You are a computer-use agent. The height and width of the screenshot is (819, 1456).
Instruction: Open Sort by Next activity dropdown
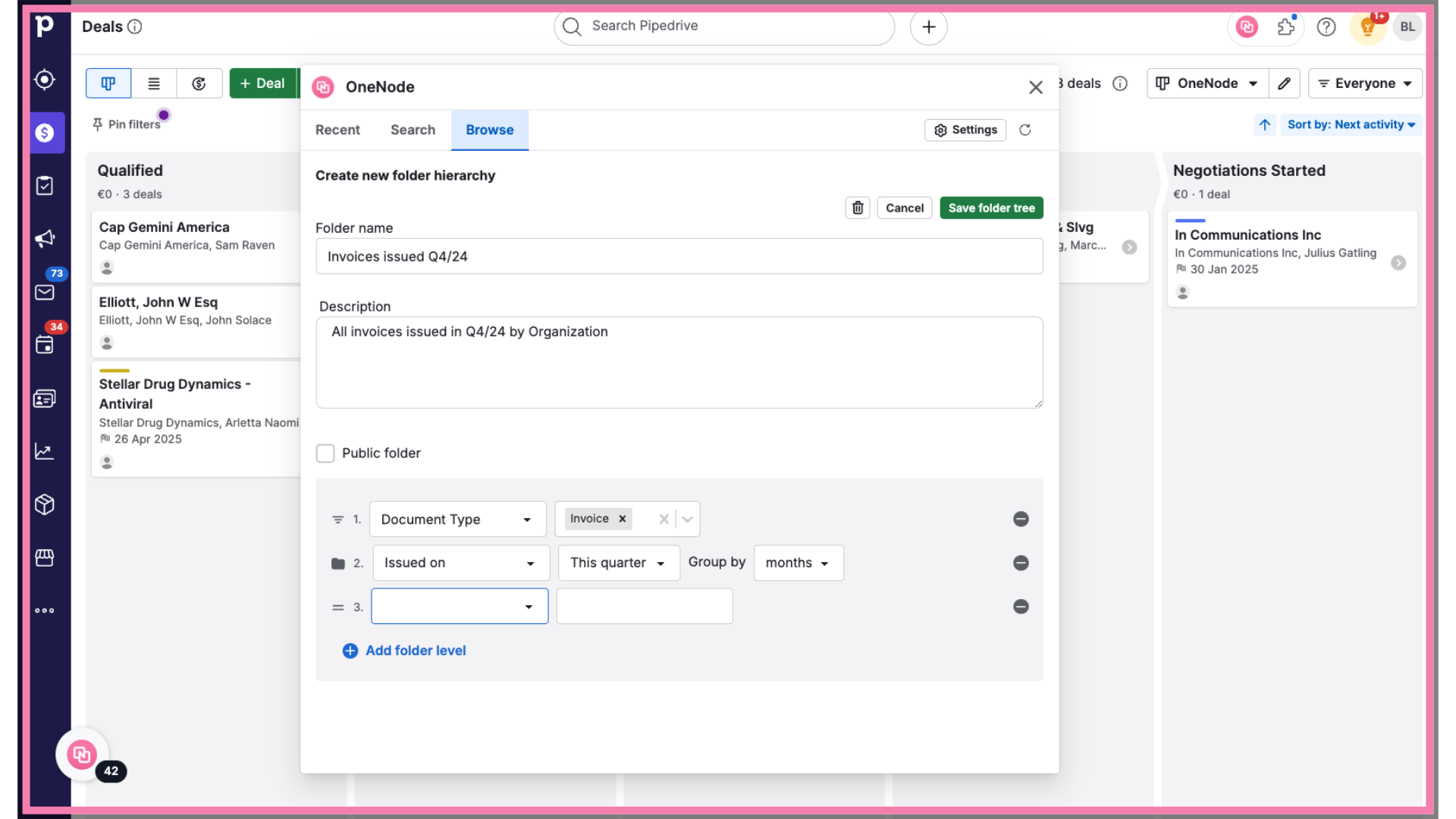coord(1351,124)
